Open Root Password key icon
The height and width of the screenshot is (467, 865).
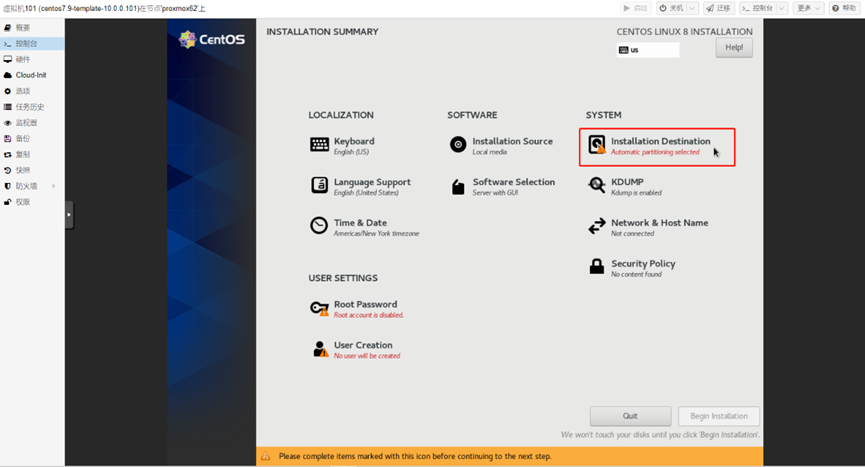(x=319, y=308)
